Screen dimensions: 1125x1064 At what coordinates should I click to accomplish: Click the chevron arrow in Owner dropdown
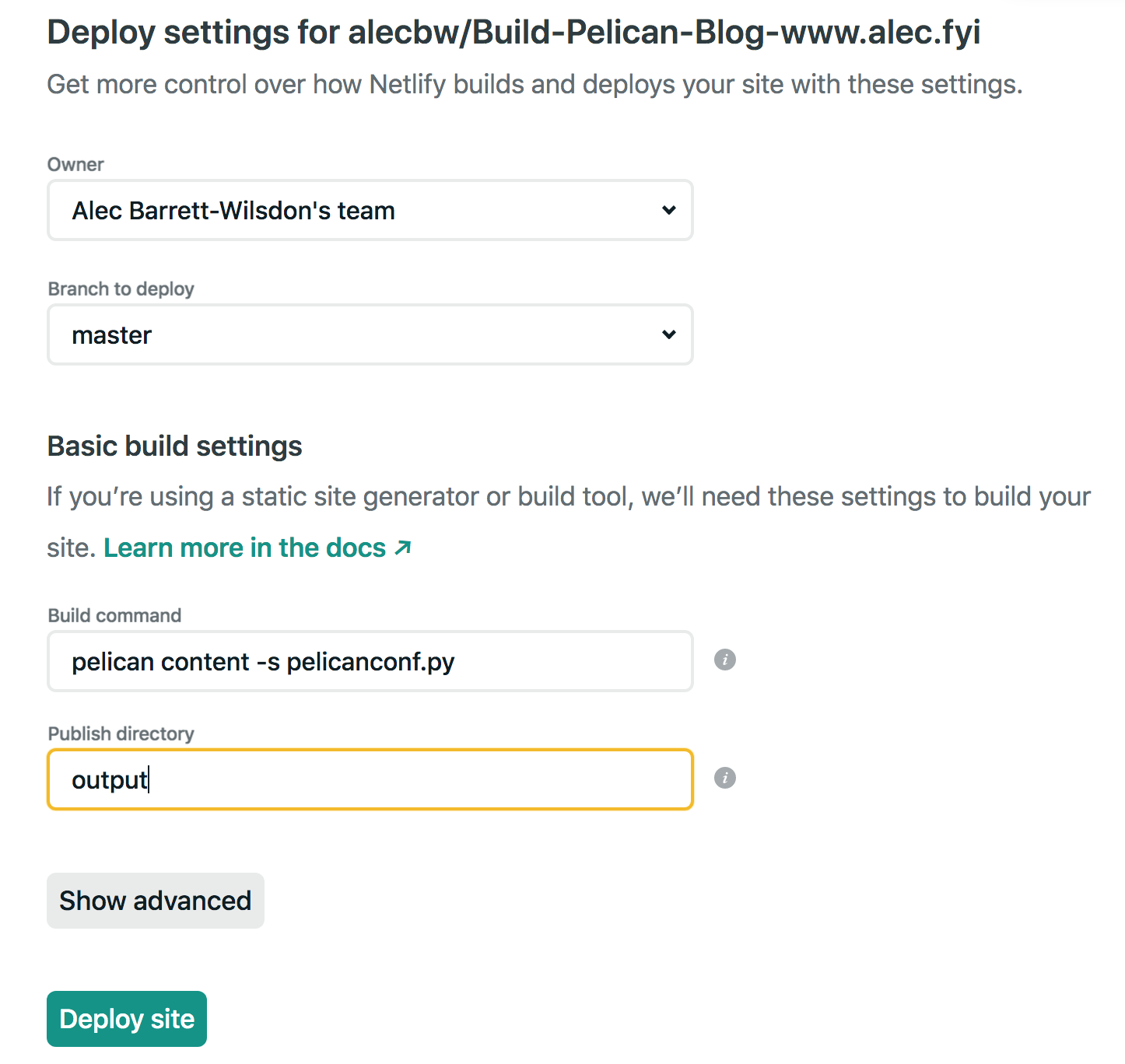click(669, 210)
